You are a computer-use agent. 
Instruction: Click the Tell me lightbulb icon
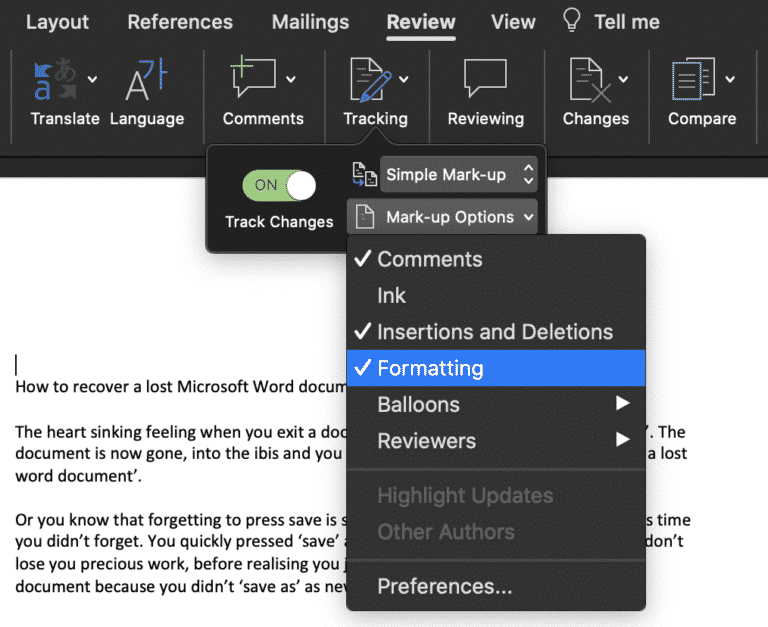point(572,20)
